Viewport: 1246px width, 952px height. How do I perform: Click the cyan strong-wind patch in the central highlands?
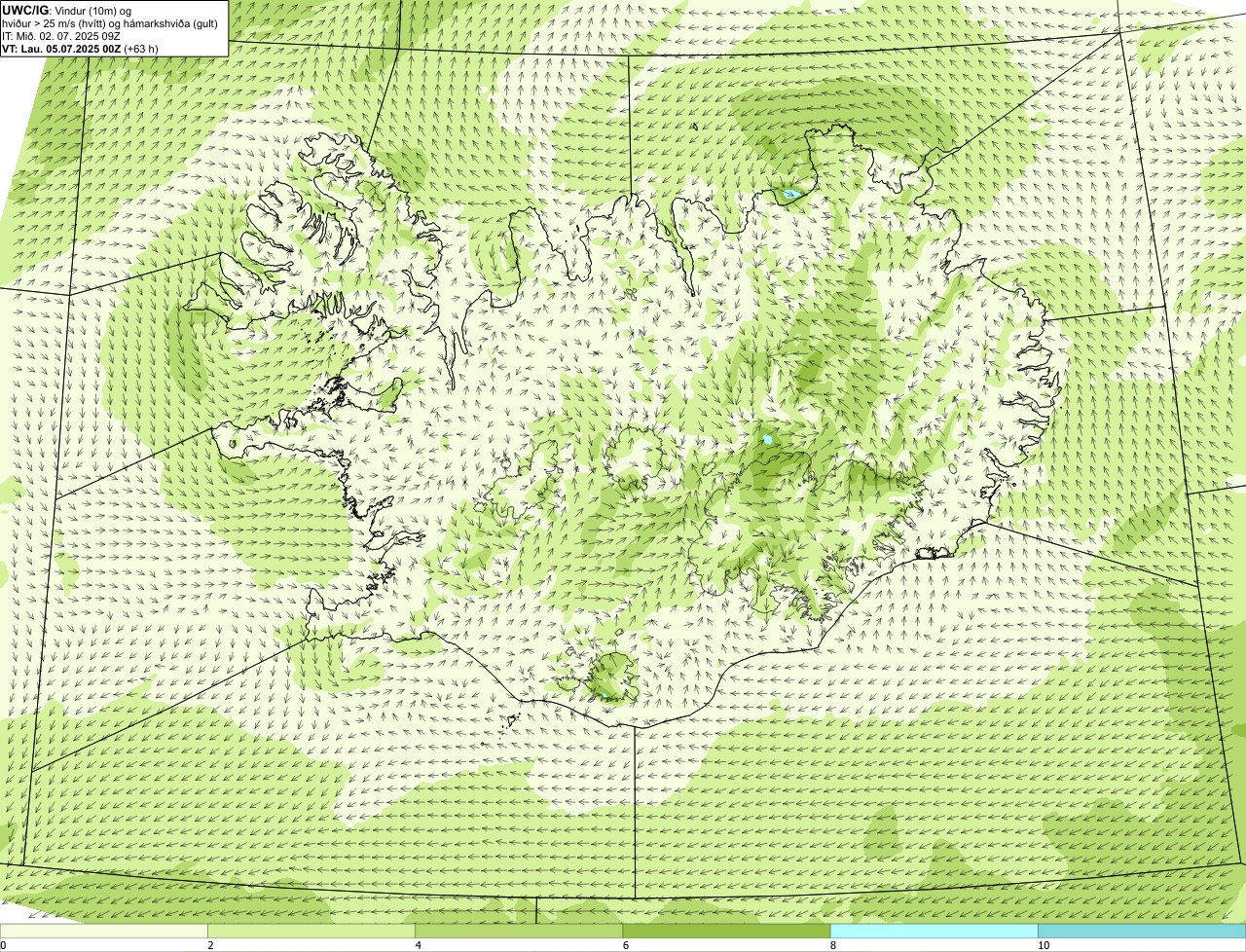[x=768, y=440]
